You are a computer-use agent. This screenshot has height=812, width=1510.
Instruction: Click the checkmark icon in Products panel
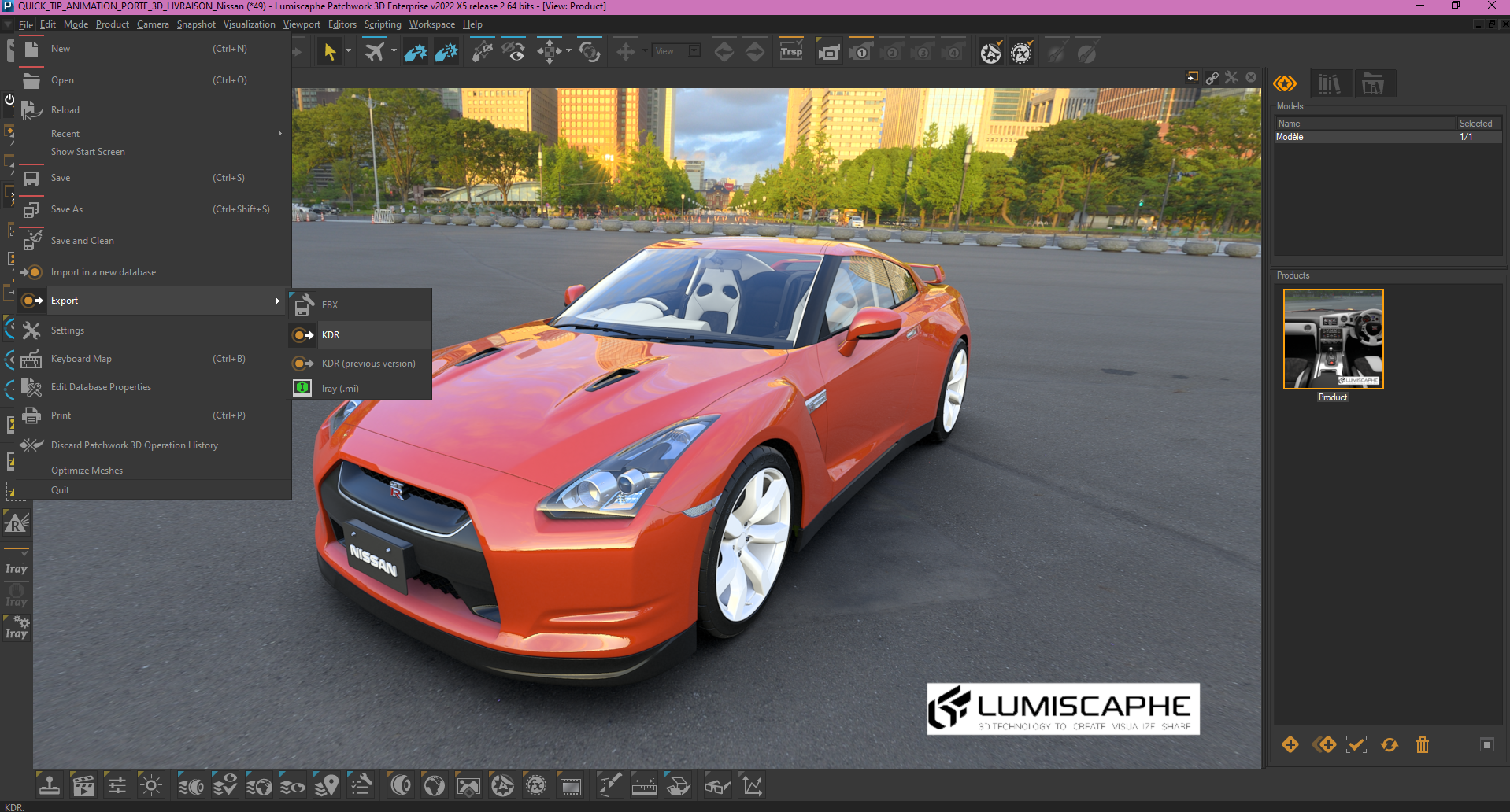[x=1356, y=744]
